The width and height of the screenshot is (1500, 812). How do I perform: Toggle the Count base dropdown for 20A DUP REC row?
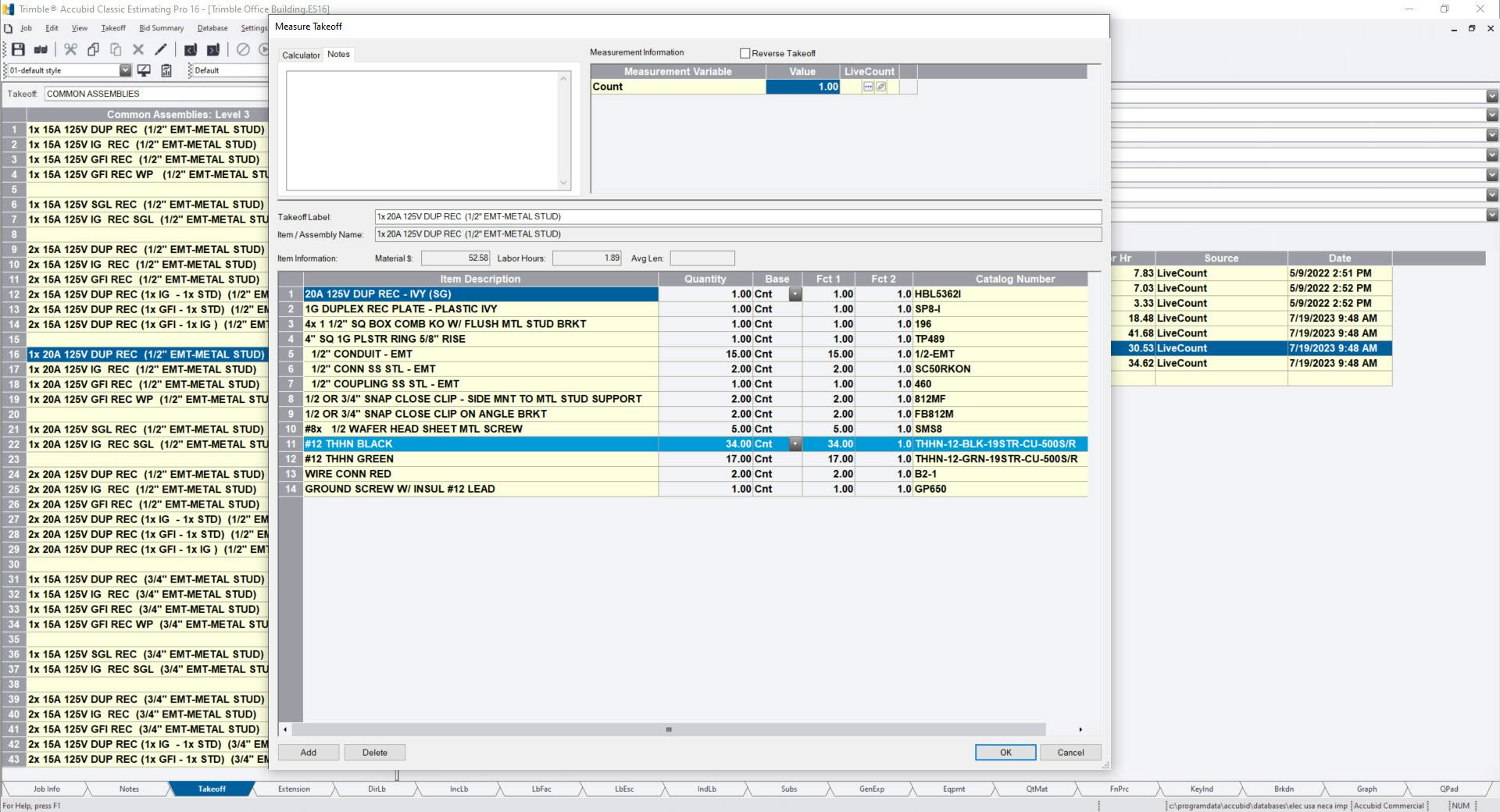[x=795, y=294]
